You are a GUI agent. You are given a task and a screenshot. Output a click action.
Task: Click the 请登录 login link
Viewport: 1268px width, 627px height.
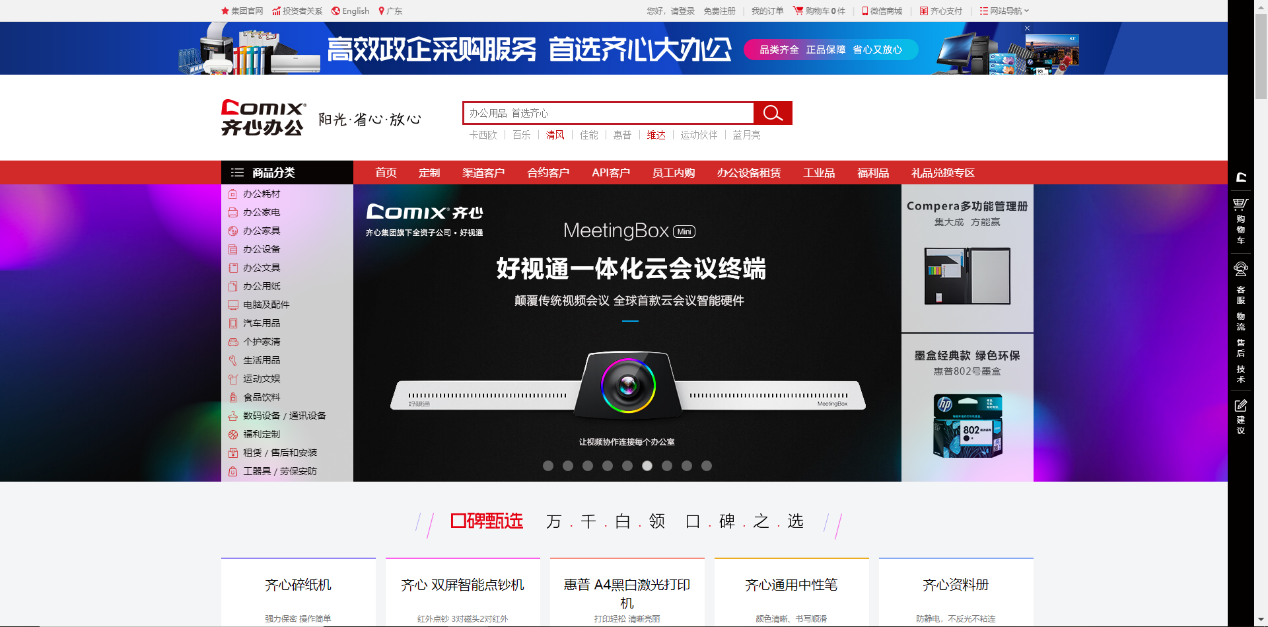pos(683,11)
